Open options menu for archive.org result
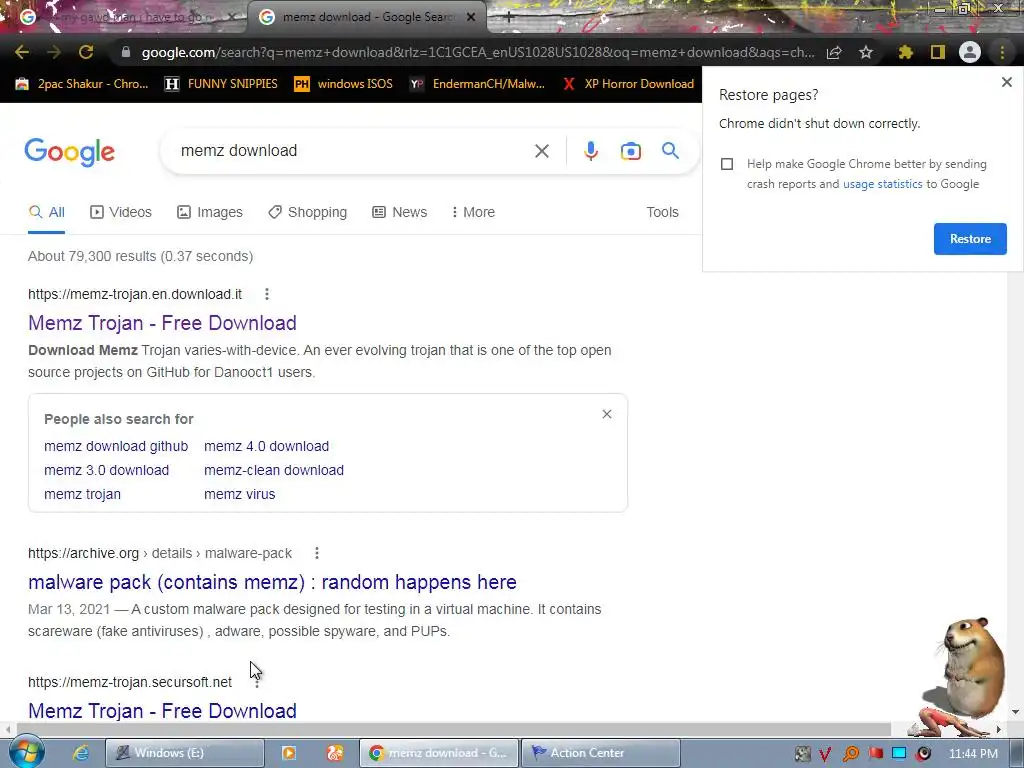Screen dimensions: 1024x768 click(x=317, y=553)
